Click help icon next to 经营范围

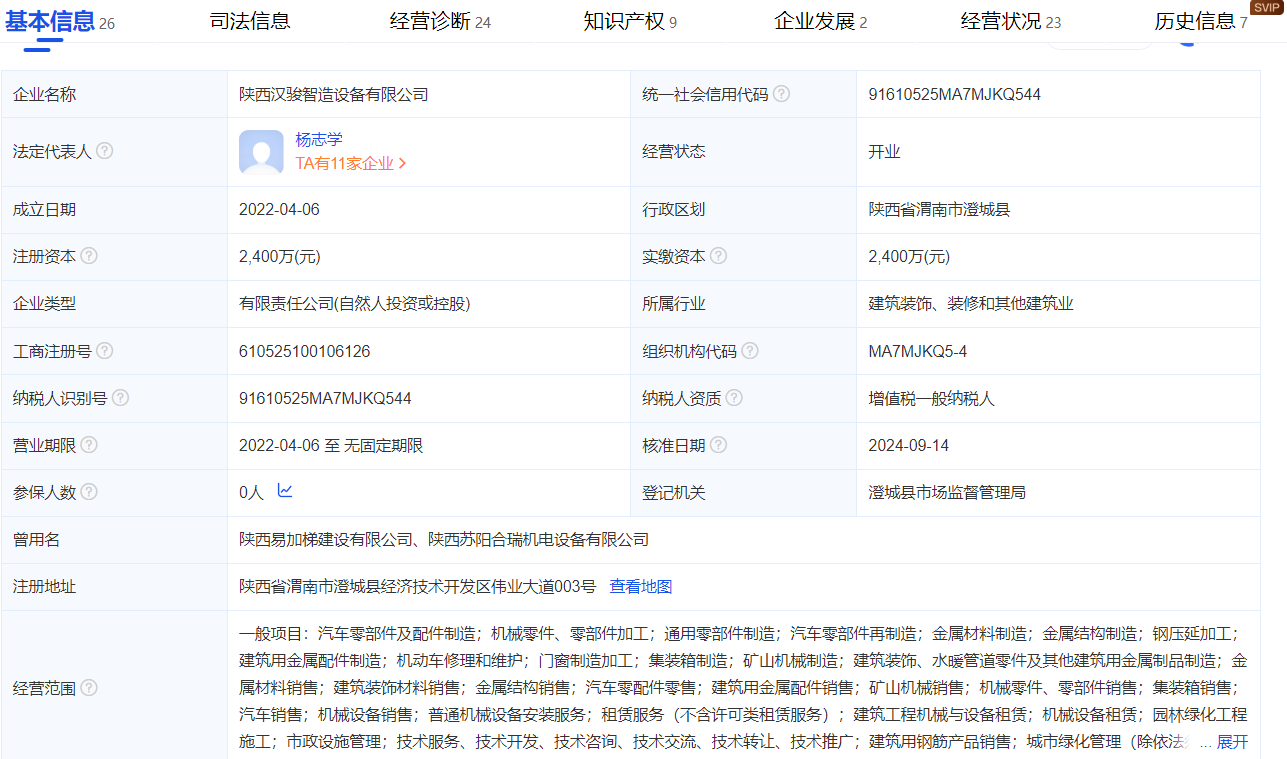[x=89, y=688]
